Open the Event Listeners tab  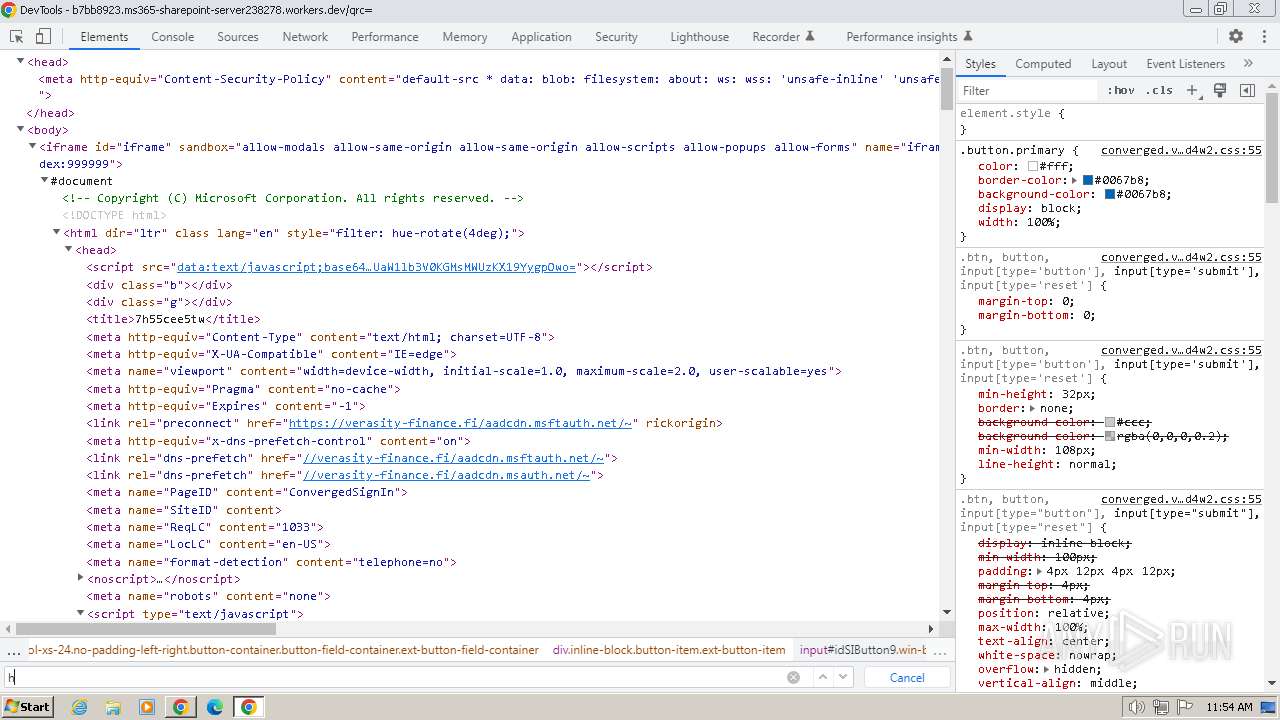click(x=1186, y=63)
